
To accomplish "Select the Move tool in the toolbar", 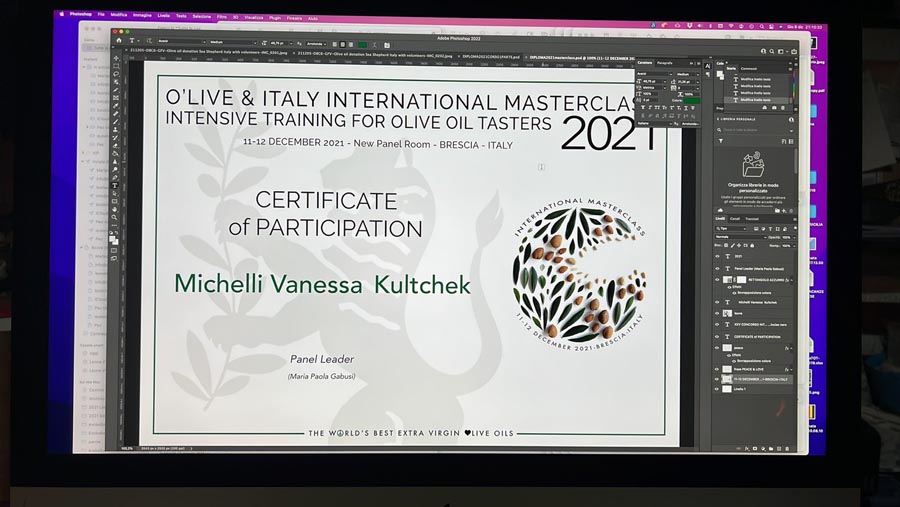I will (x=115, y=58).
